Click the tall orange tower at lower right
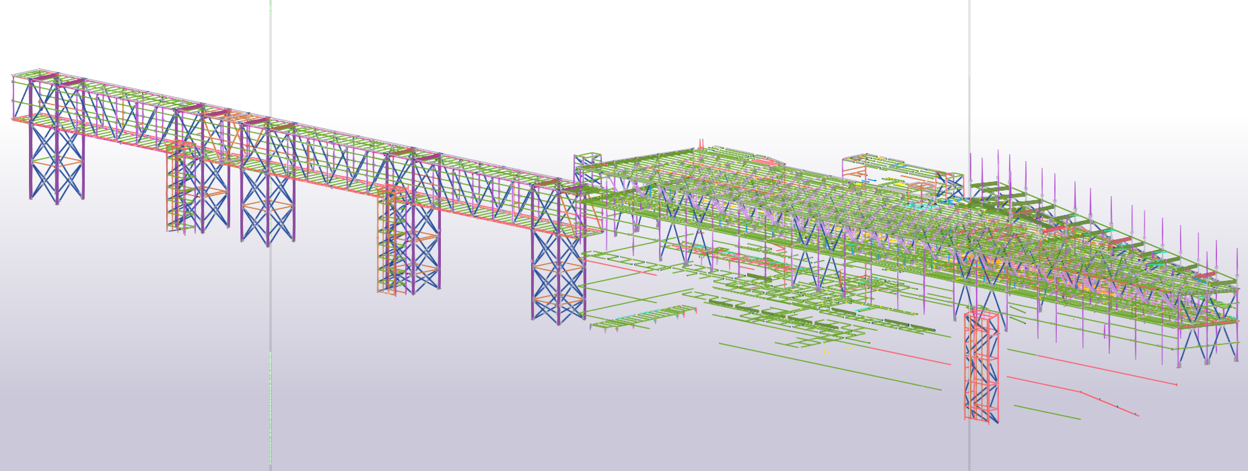This screenshot has width=1248, height=471. tap(981, 366)
